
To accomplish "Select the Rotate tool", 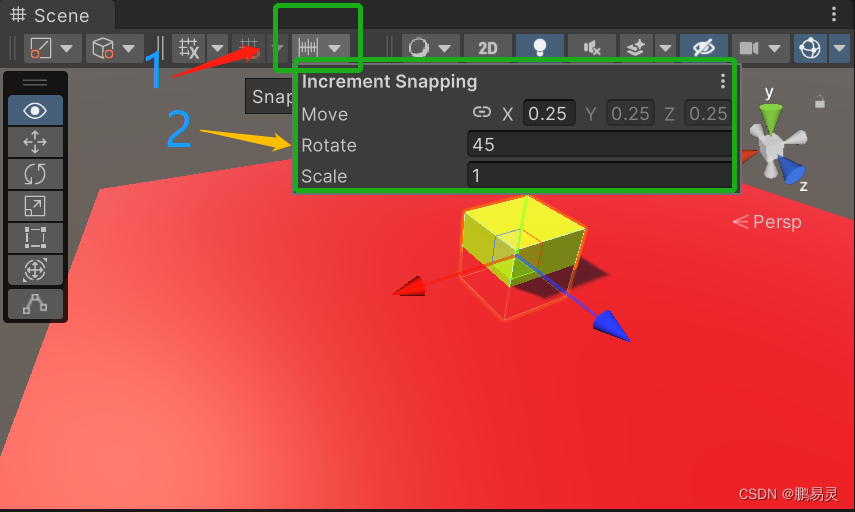I will [35, 174].
